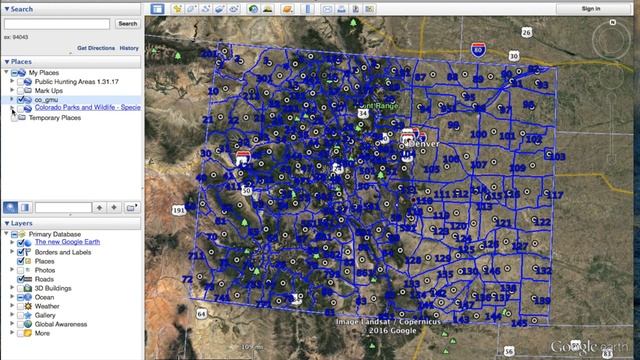
Task: Collapse the My Places tree node
Action: click(6, 72)
